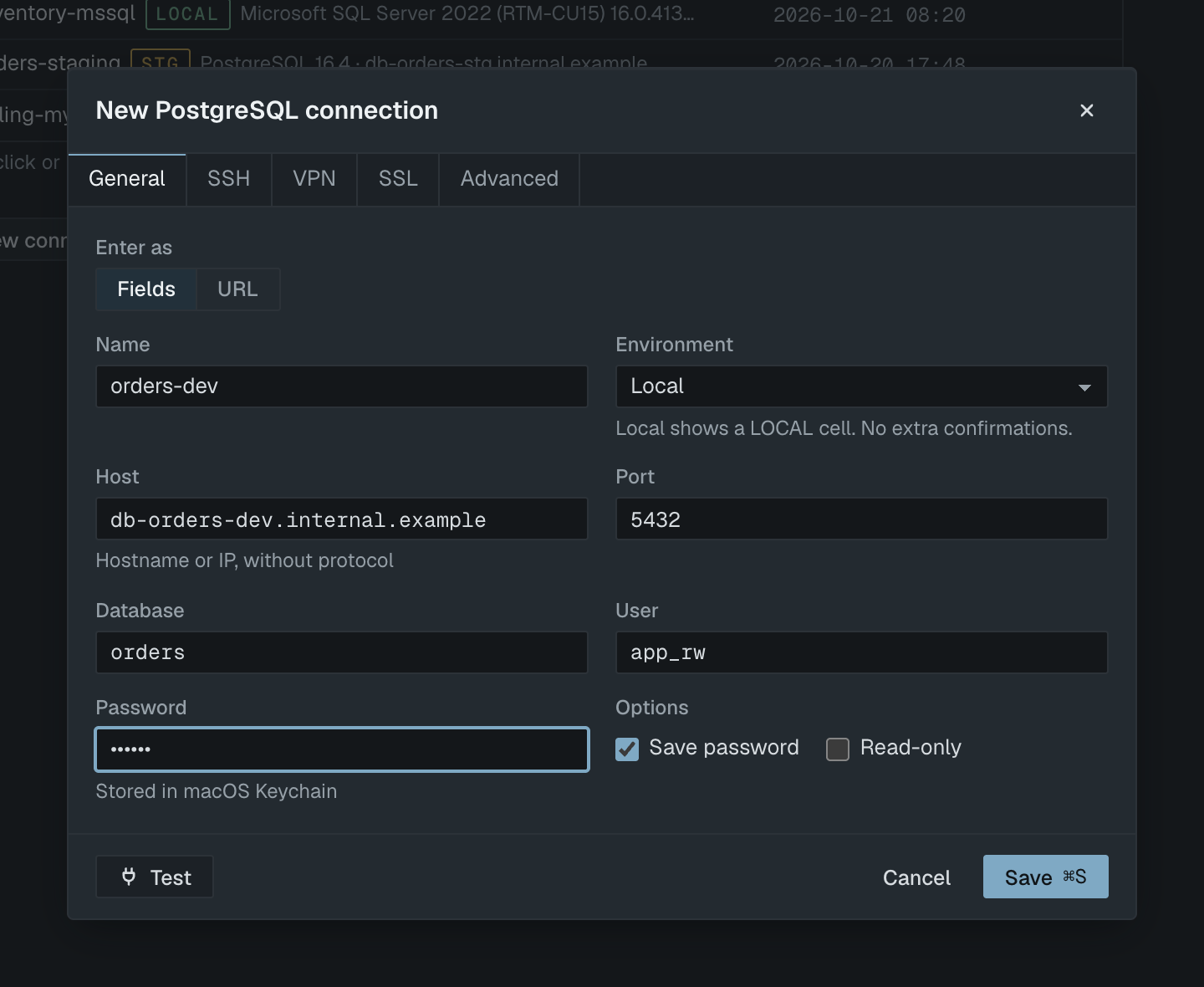The width and height of the screenshot is (1204, 987).
Task: Click 'Hostname or IP, without protocol' hint
Action: point(245,560)
